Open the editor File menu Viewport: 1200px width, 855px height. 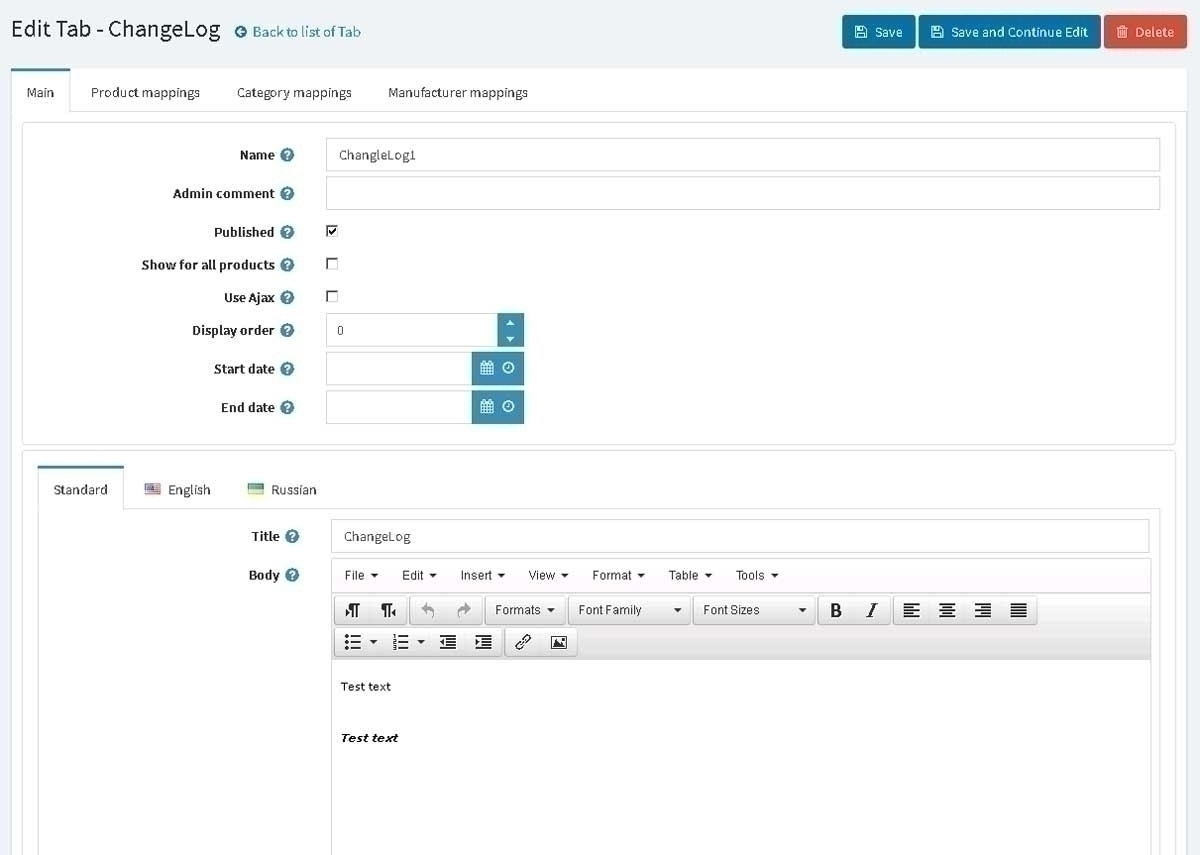coord(361,575)
